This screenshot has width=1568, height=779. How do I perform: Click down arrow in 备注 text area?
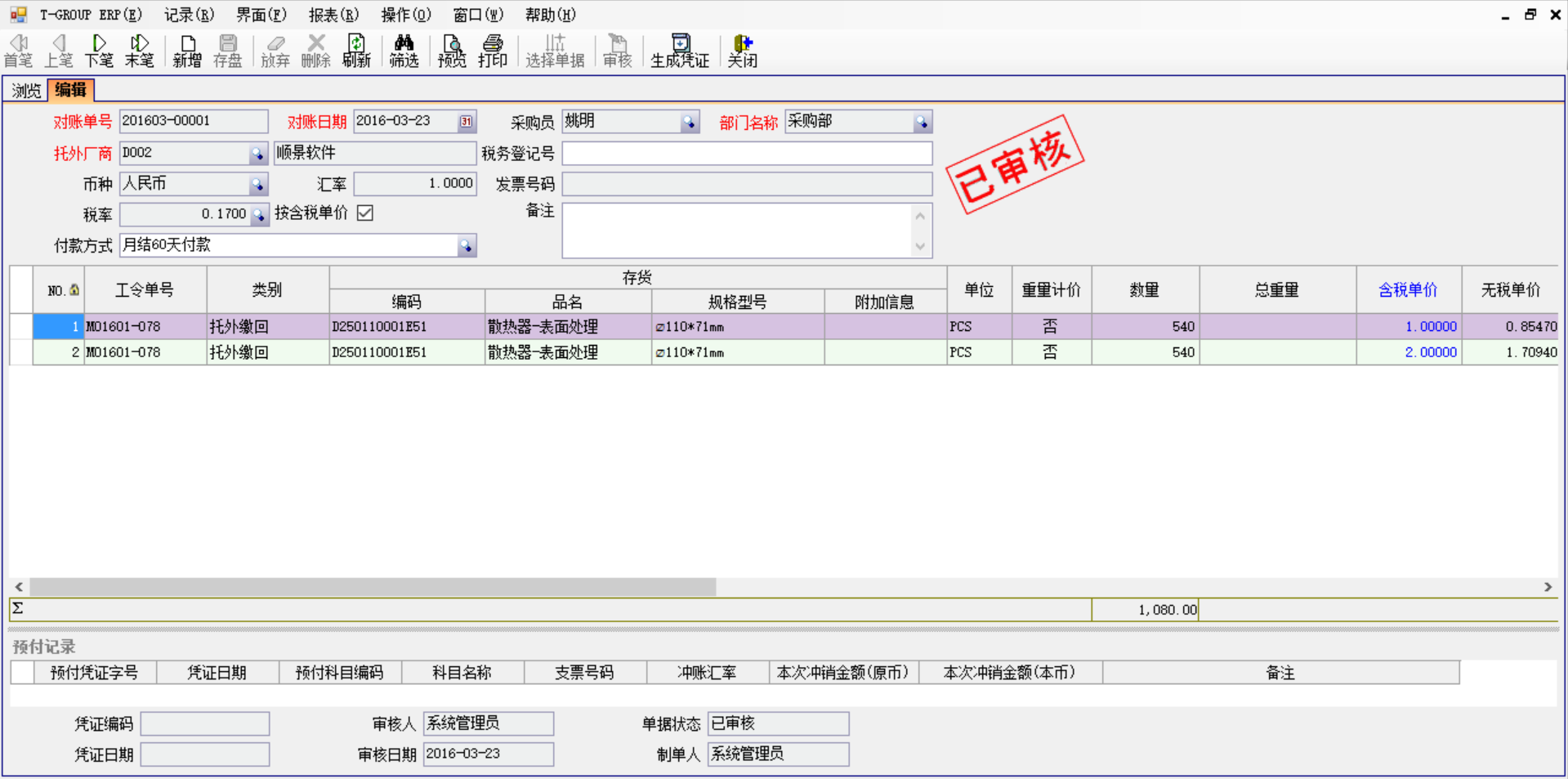click(920, 246)
